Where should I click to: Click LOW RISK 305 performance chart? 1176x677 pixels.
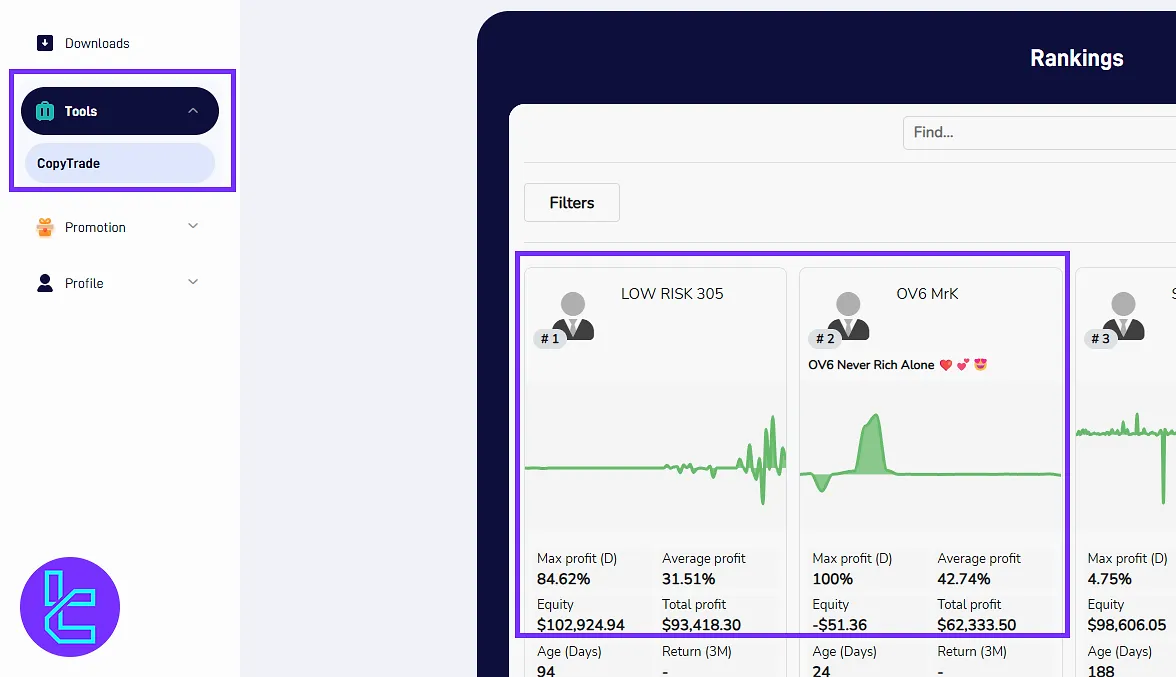(x=656, y=460)
